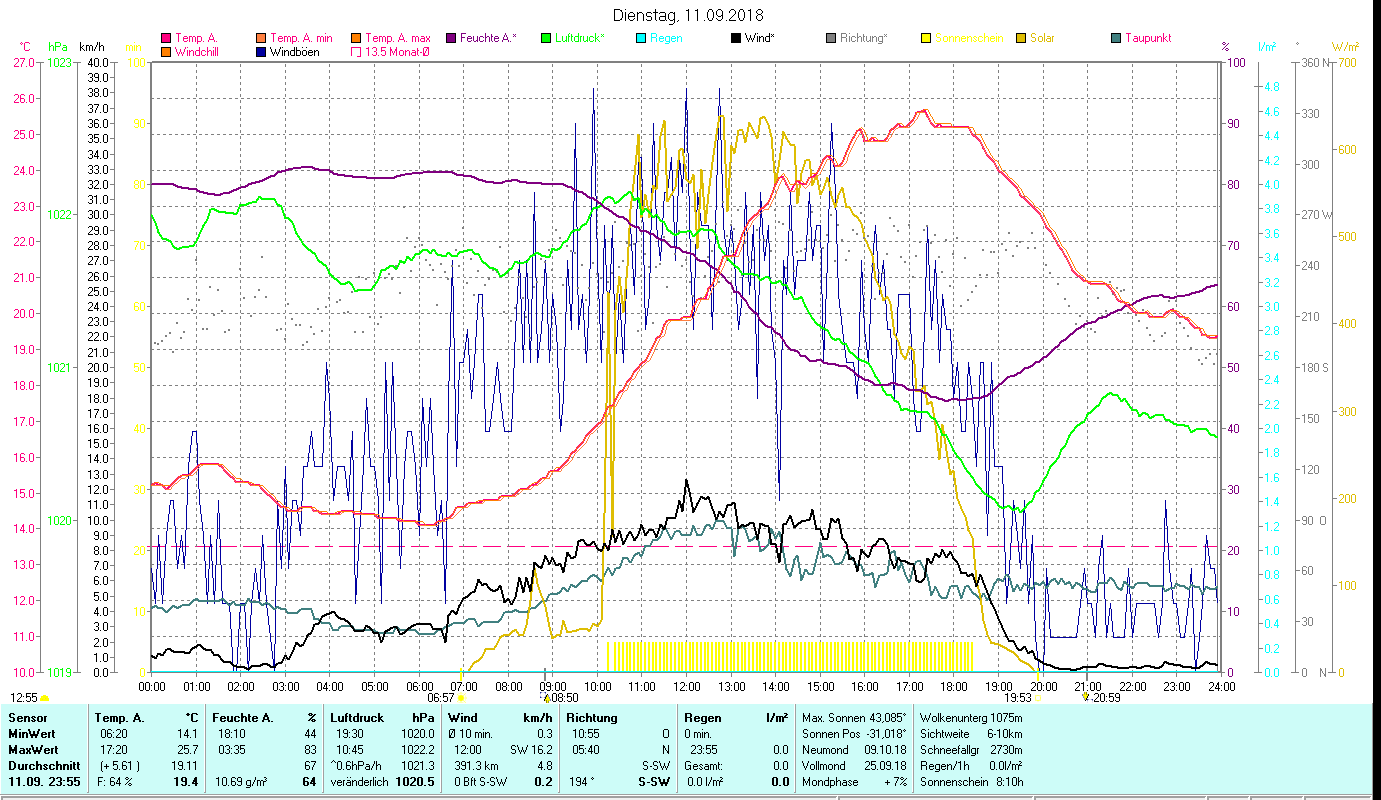Click the gray Richtung* legend square
Screen dimensions: 1381x800
(x=831, y=39)
